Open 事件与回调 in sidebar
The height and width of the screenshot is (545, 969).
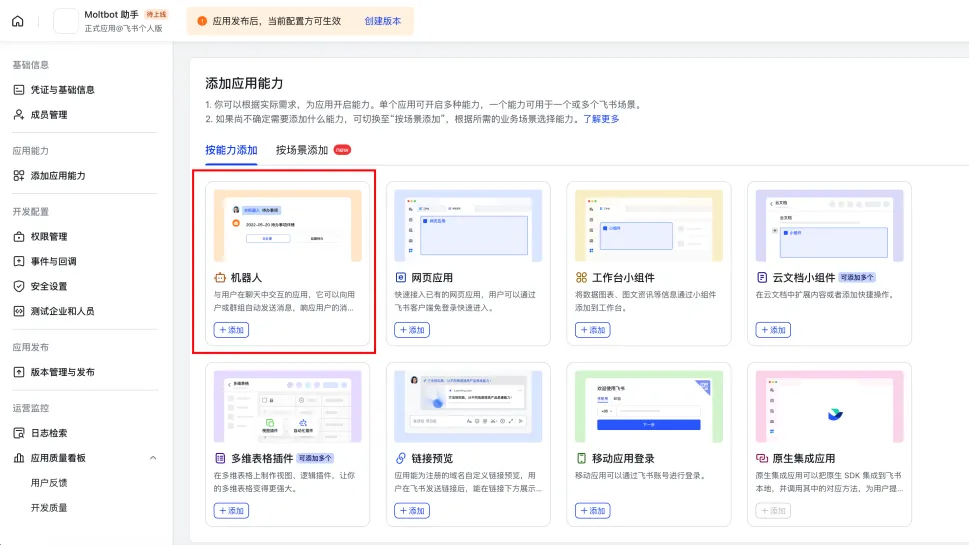[x=54, y=261]
